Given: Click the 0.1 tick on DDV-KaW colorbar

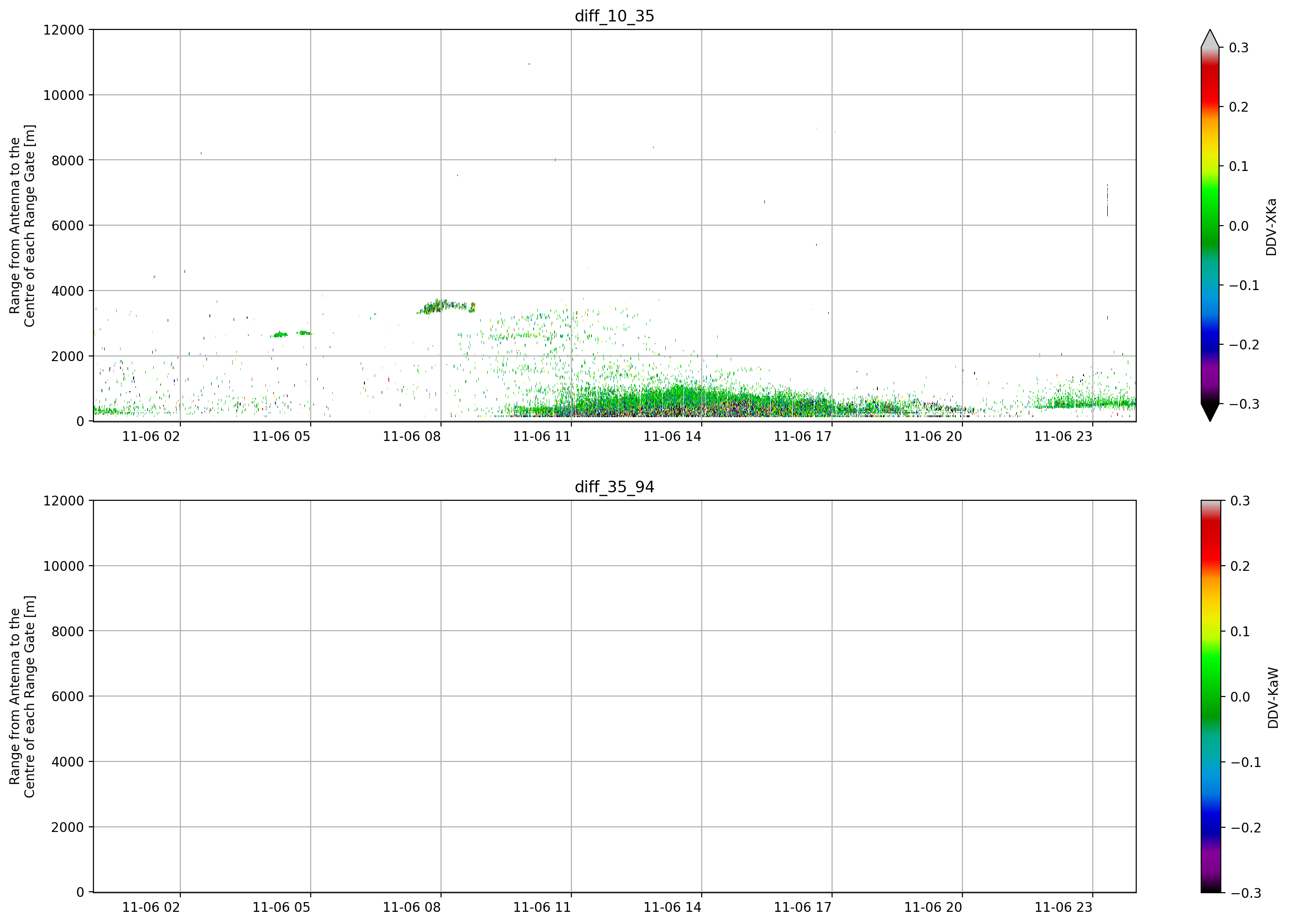Looking at the screenshot, I should coord(1240,632).
